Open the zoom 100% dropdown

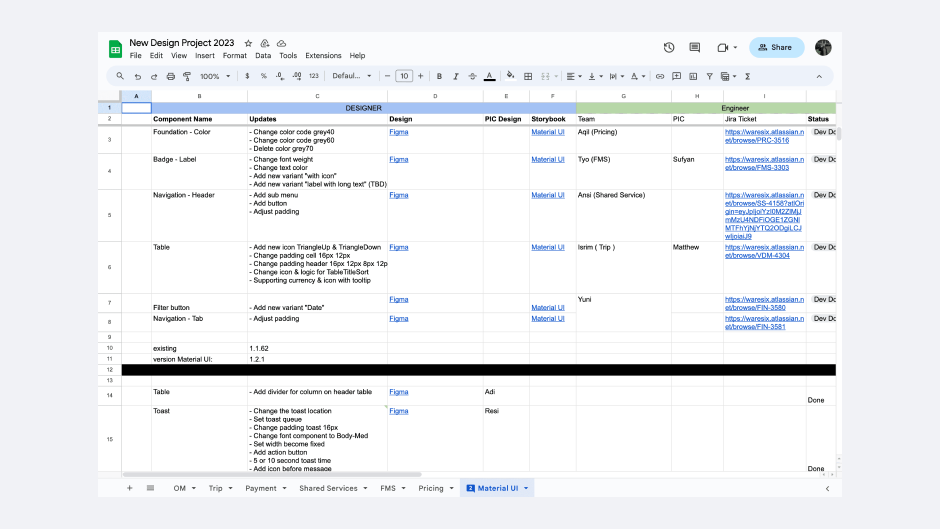[x=215, y=76]
